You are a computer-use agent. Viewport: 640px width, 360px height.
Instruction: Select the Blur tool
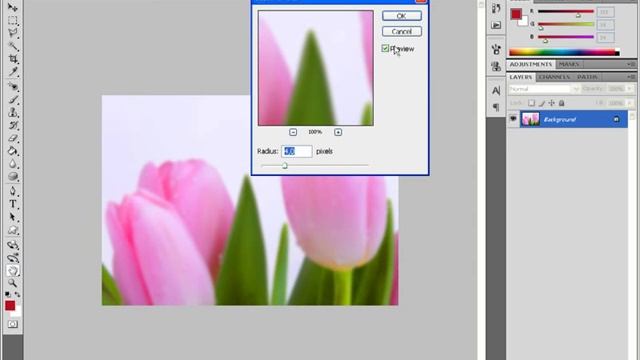click(x=13, y=164)
